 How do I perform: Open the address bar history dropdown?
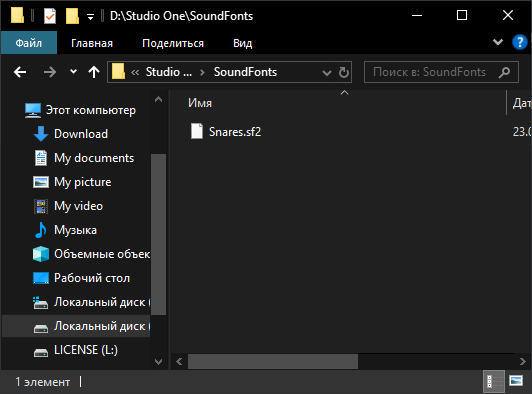click(x=326, y=73)
